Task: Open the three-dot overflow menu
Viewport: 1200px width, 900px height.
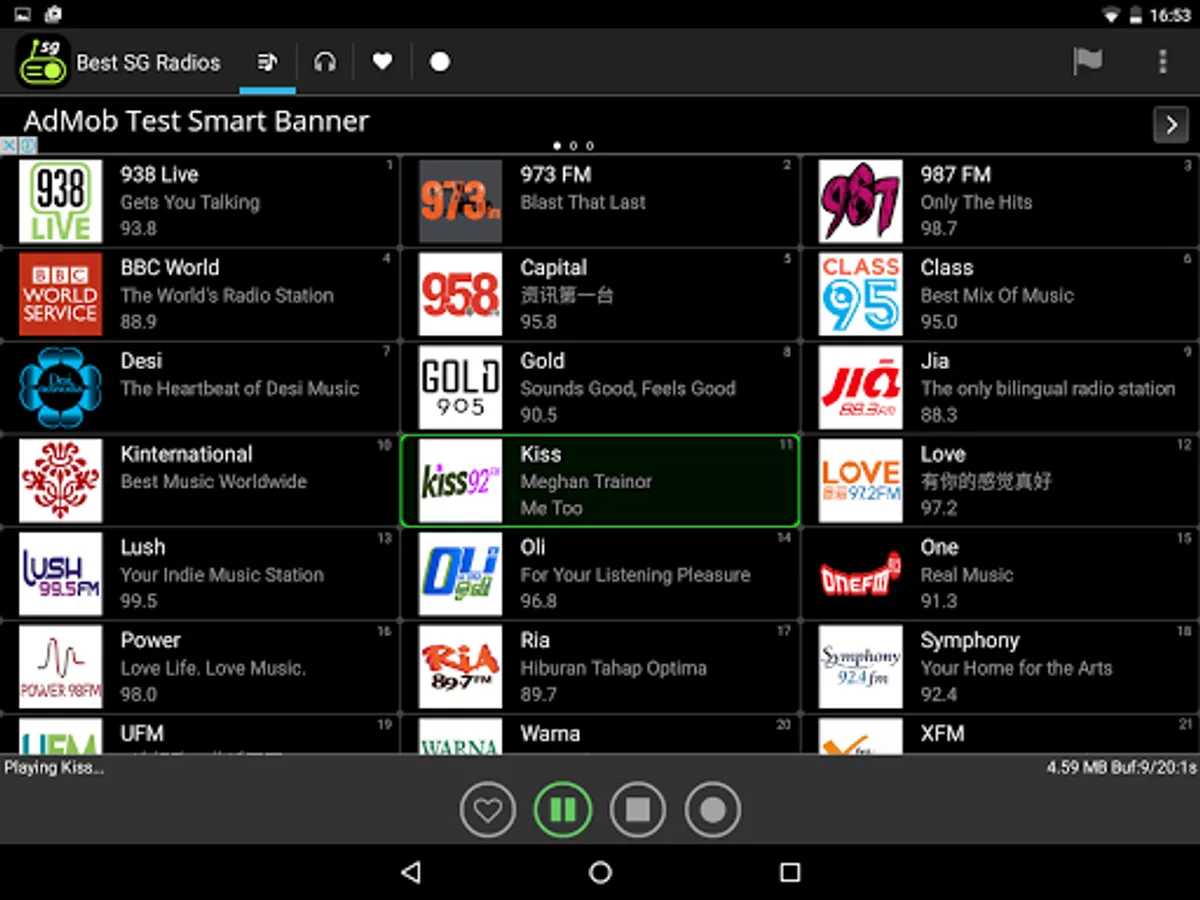Action: [x=1162, y=62]
